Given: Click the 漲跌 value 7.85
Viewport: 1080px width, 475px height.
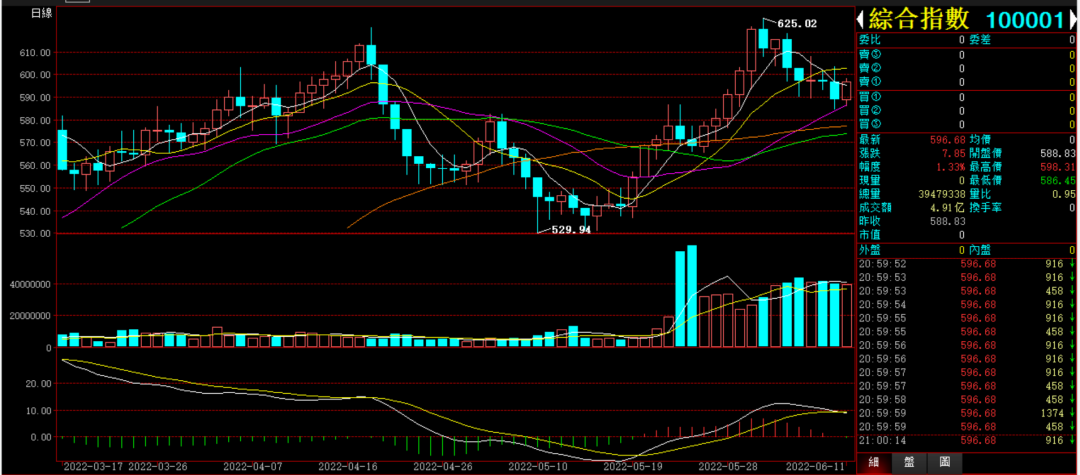Looking at the screenshot, I should pyautogui.click(x=954, y=154).
